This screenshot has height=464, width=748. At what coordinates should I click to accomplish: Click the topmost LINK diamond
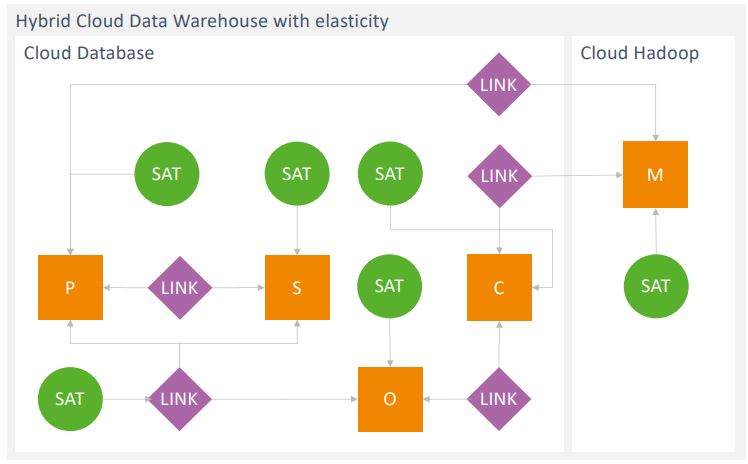click(x=499, y=85)
